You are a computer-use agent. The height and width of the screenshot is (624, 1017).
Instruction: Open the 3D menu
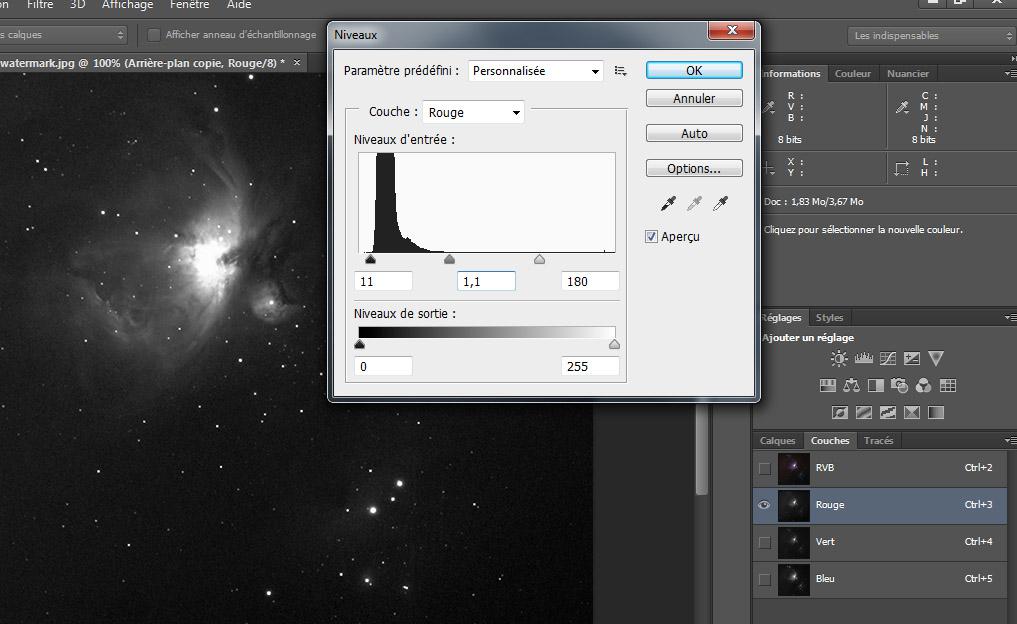coord(77,5)
